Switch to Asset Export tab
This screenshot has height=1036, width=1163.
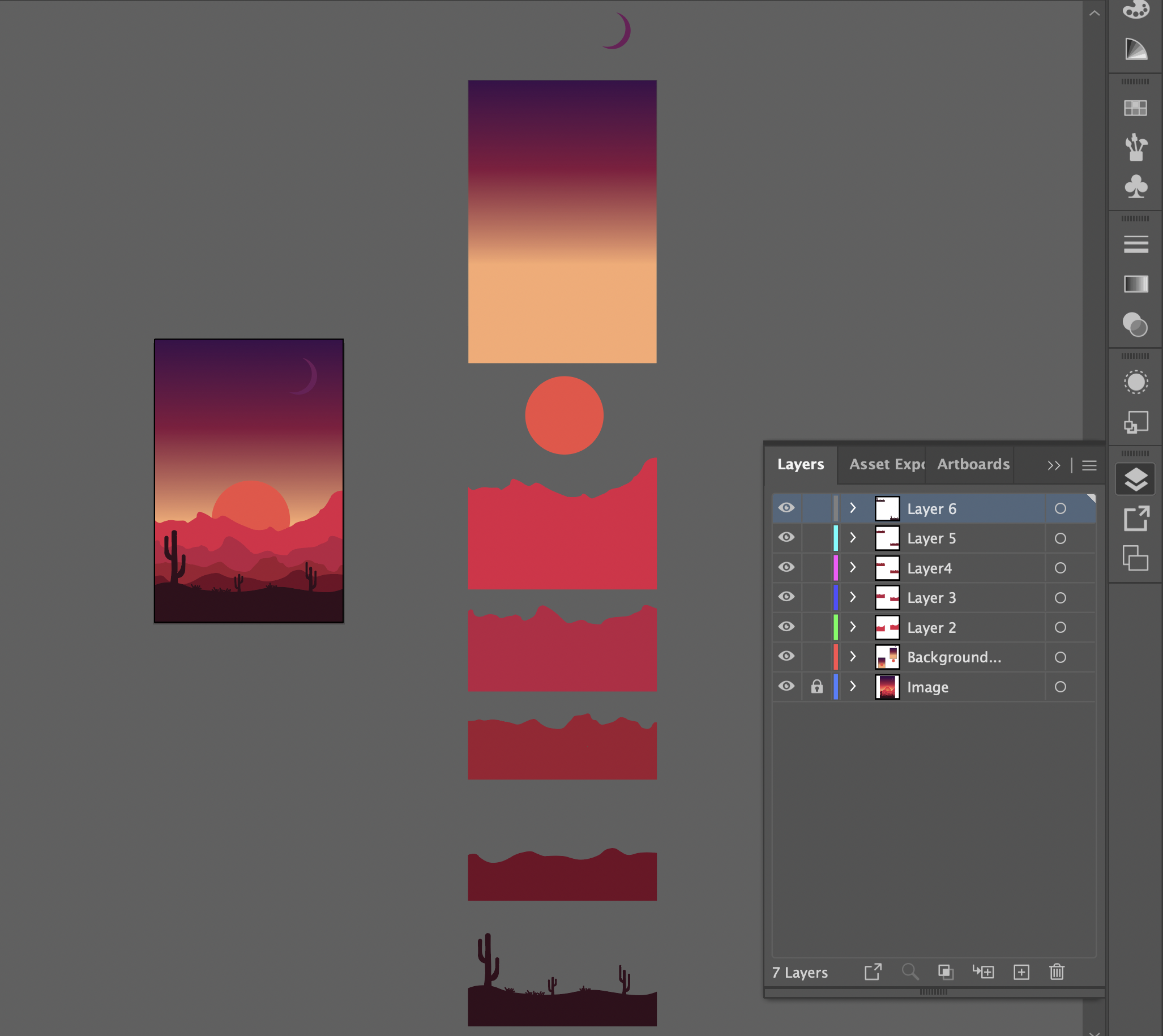(886, 464)
